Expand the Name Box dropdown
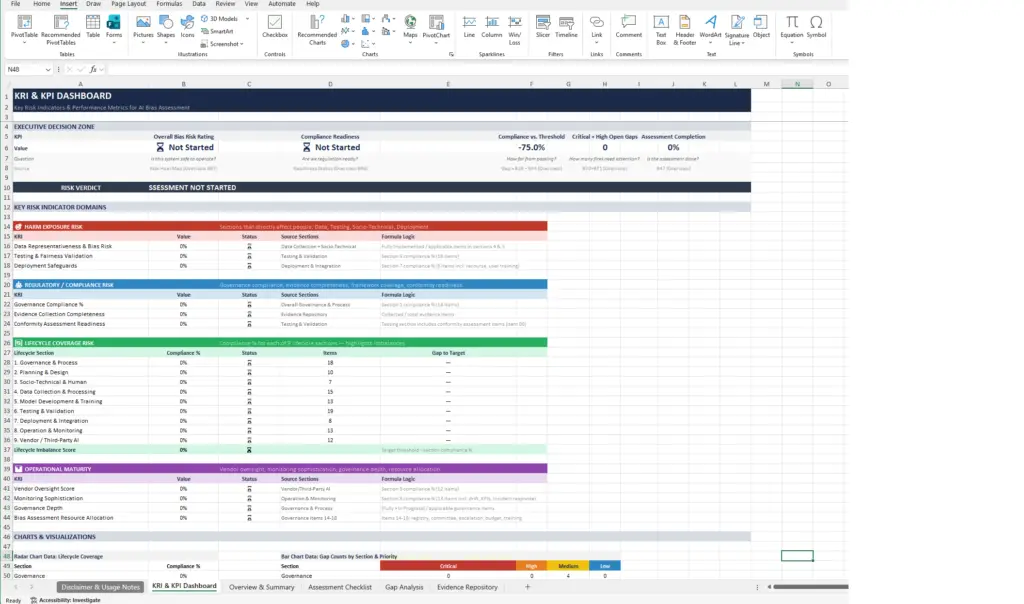1024x604 pixels. click(48, 70)
